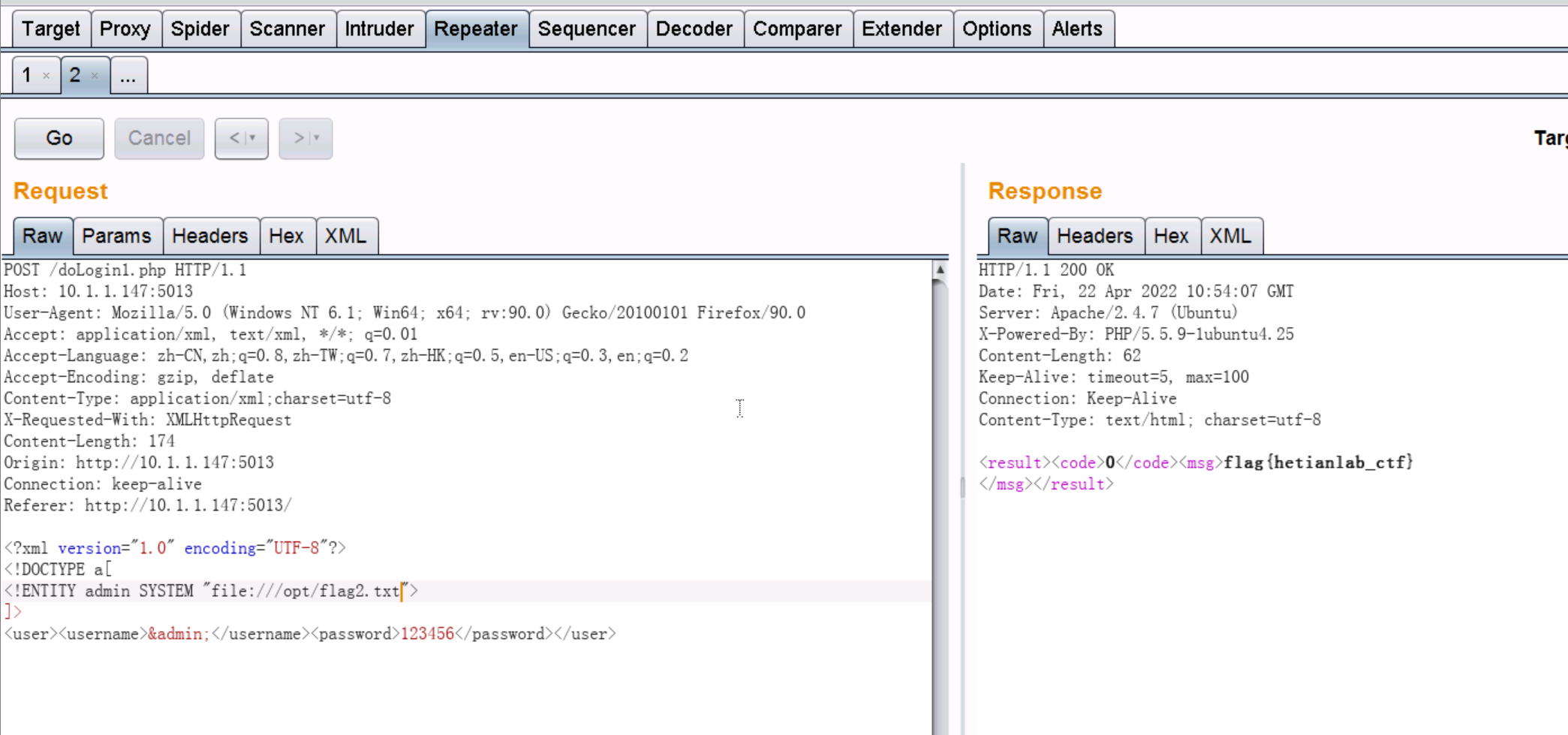
Task: Open the Intruder tool
Action: 380,29
